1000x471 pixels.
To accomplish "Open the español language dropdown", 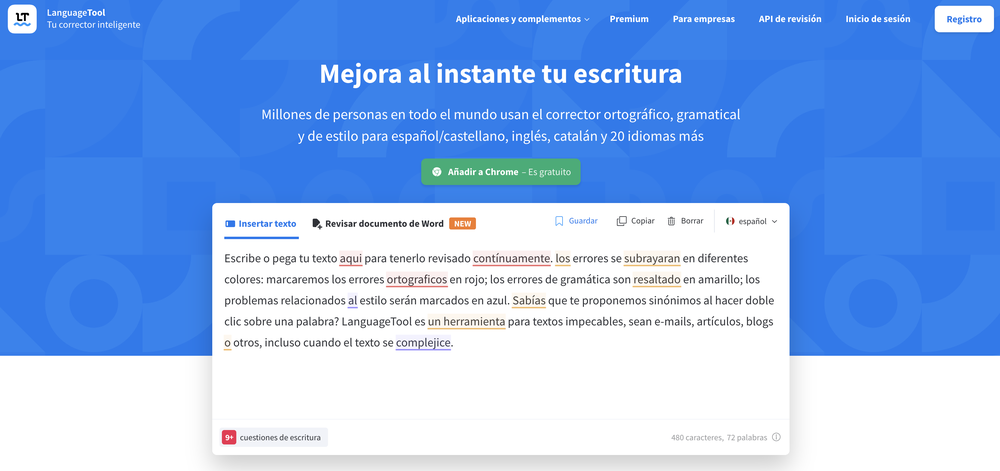I will click(752, 221).
